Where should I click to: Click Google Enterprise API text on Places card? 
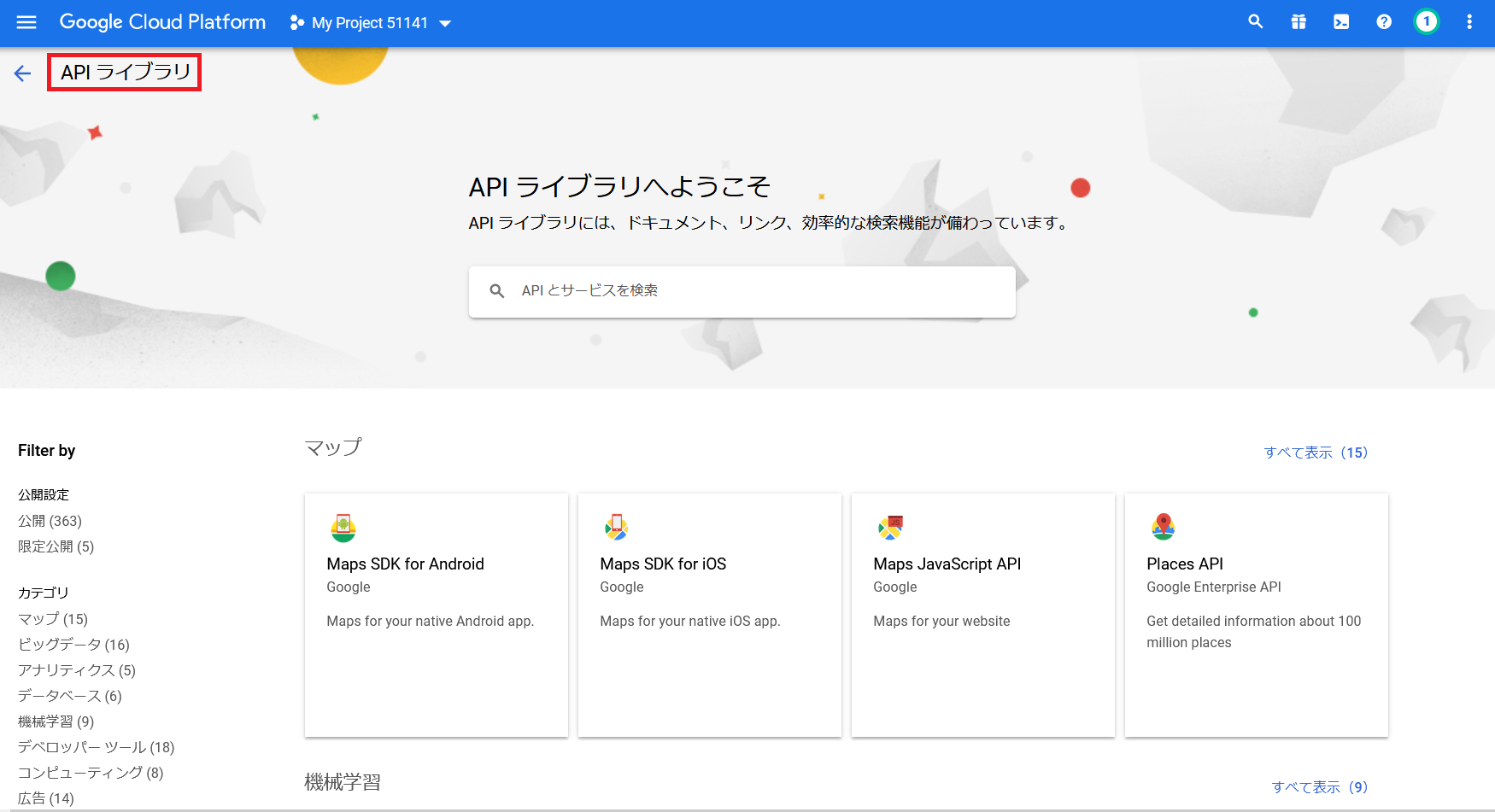[1214, 587]
